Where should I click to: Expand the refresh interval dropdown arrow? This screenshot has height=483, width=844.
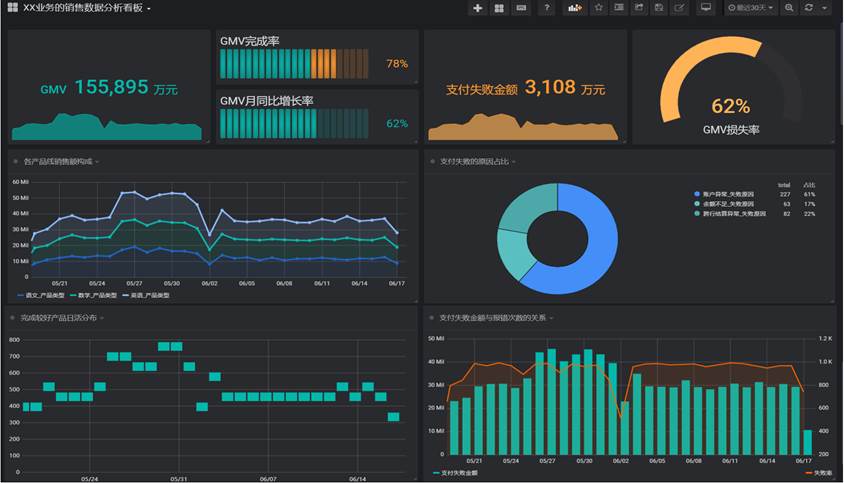point(825,8)
